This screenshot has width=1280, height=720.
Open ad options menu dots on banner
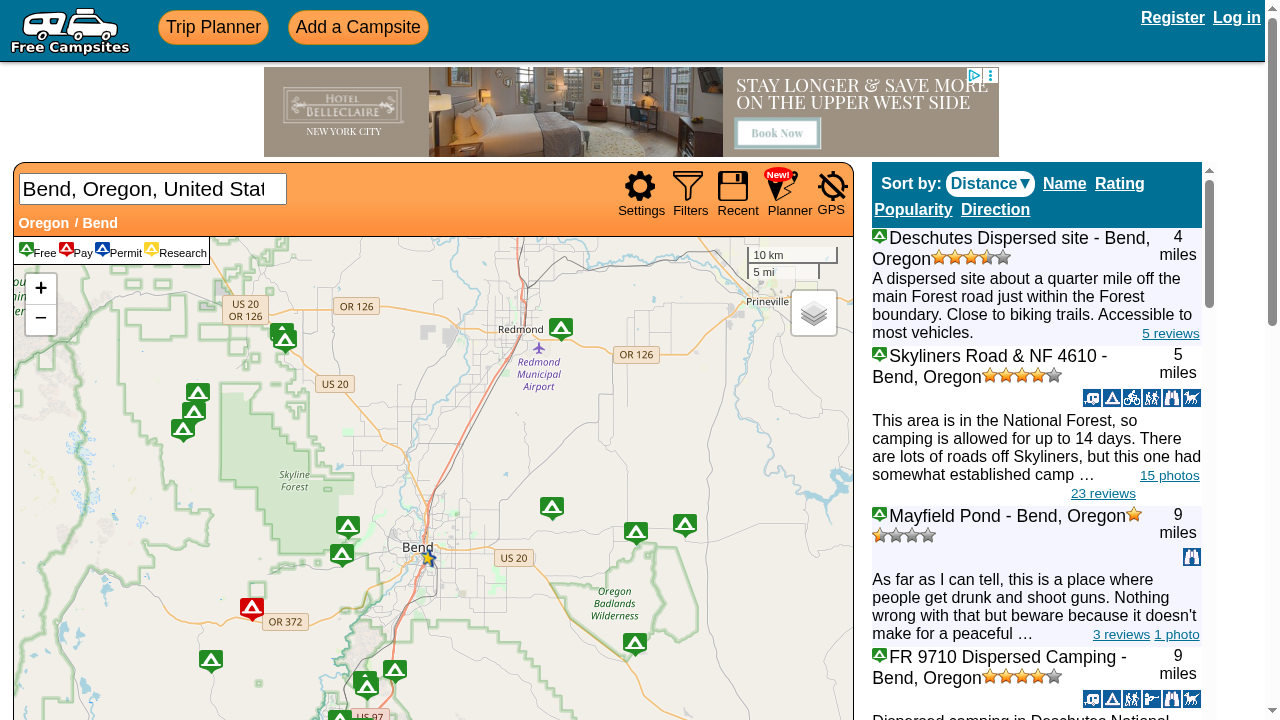click(x=990, y=76)
